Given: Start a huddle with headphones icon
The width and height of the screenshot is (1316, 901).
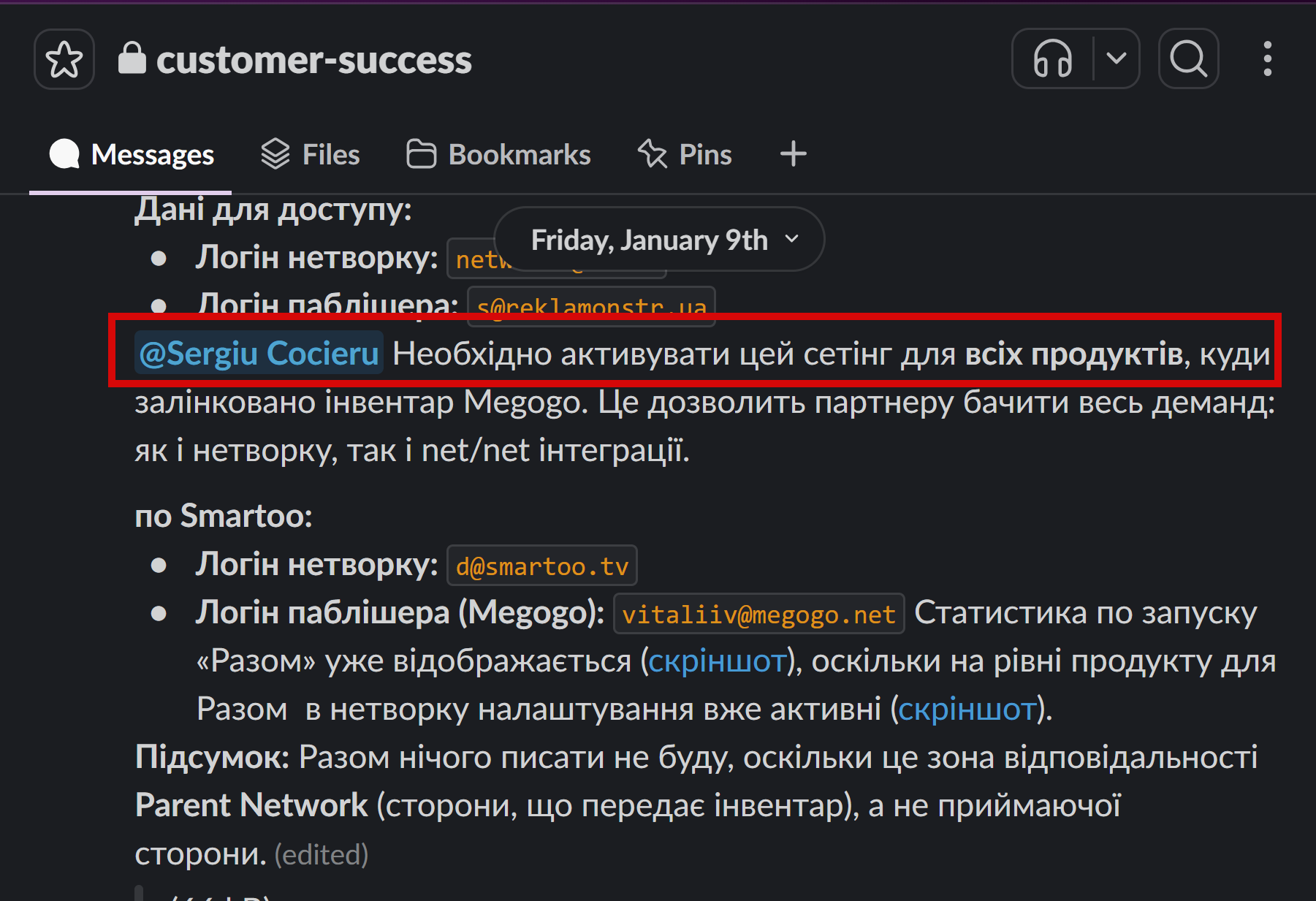Looking at the screenshot, I should point(1052,58).
